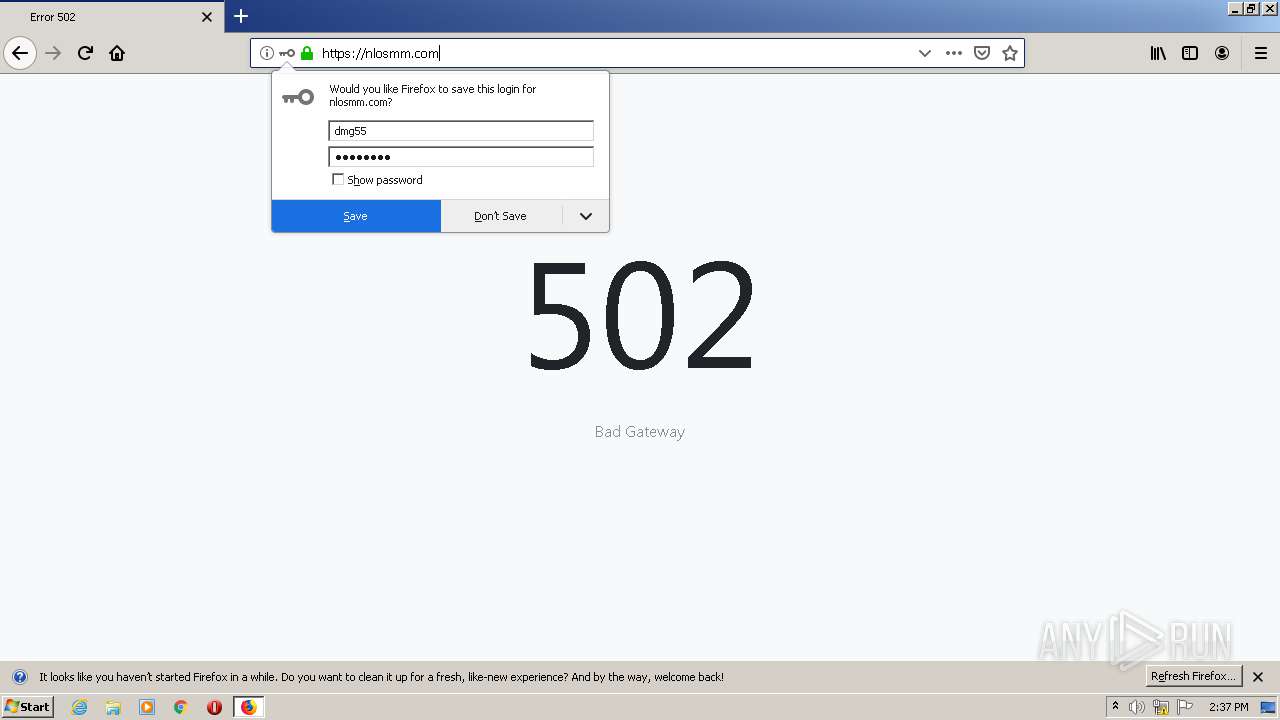
Task: Click the key icon in address bar
Action: (287, 53)
